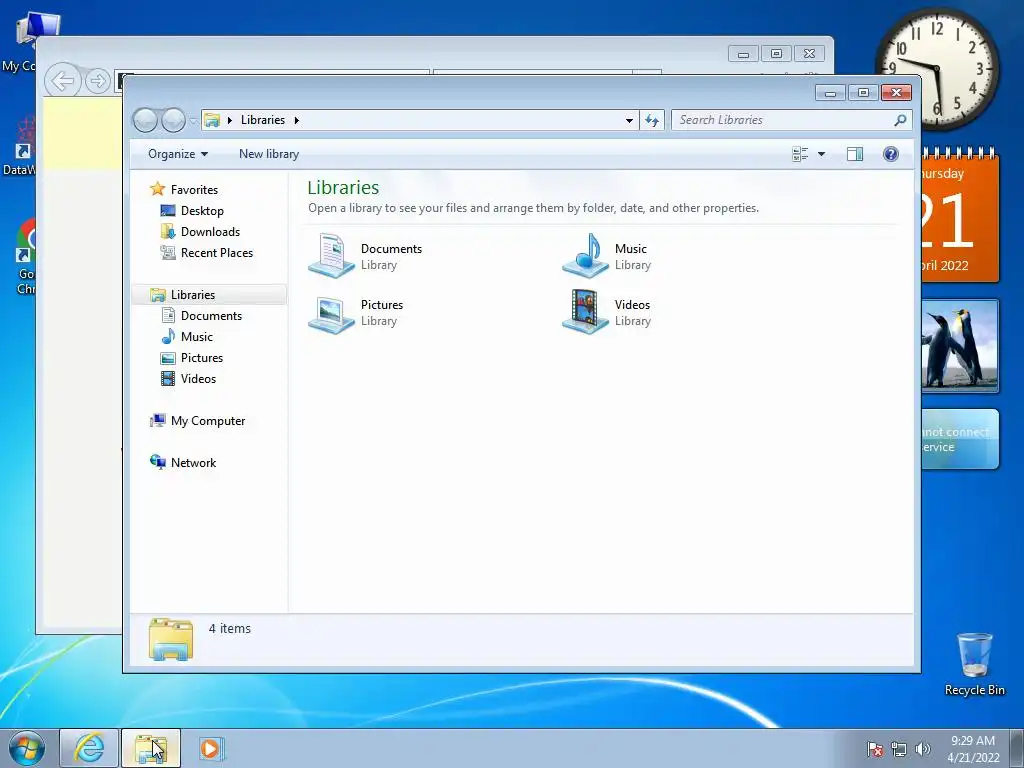Click the penguins slideshow gadget

click(x=960, y=346)
